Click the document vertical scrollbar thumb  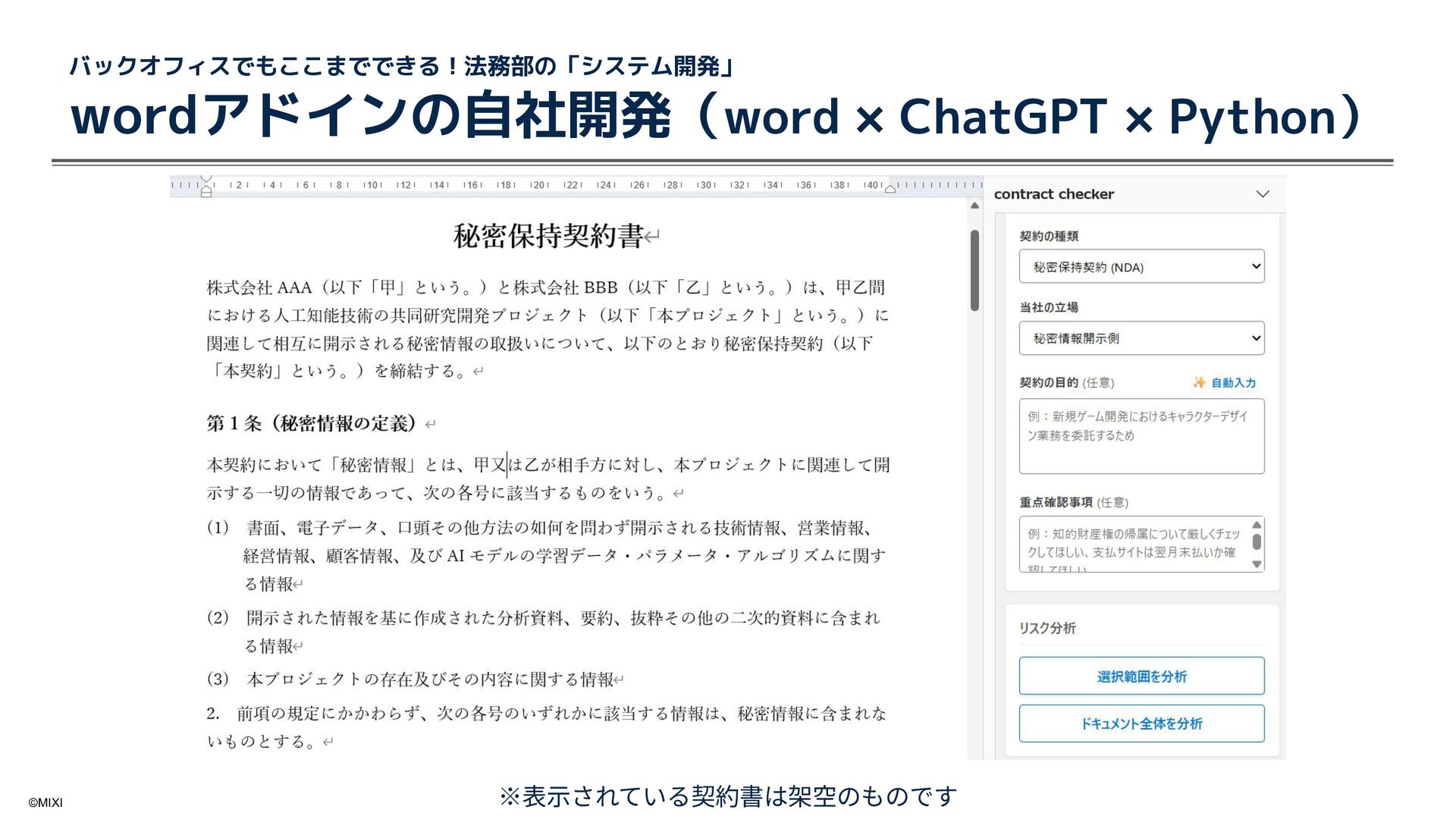pos(974,269)
